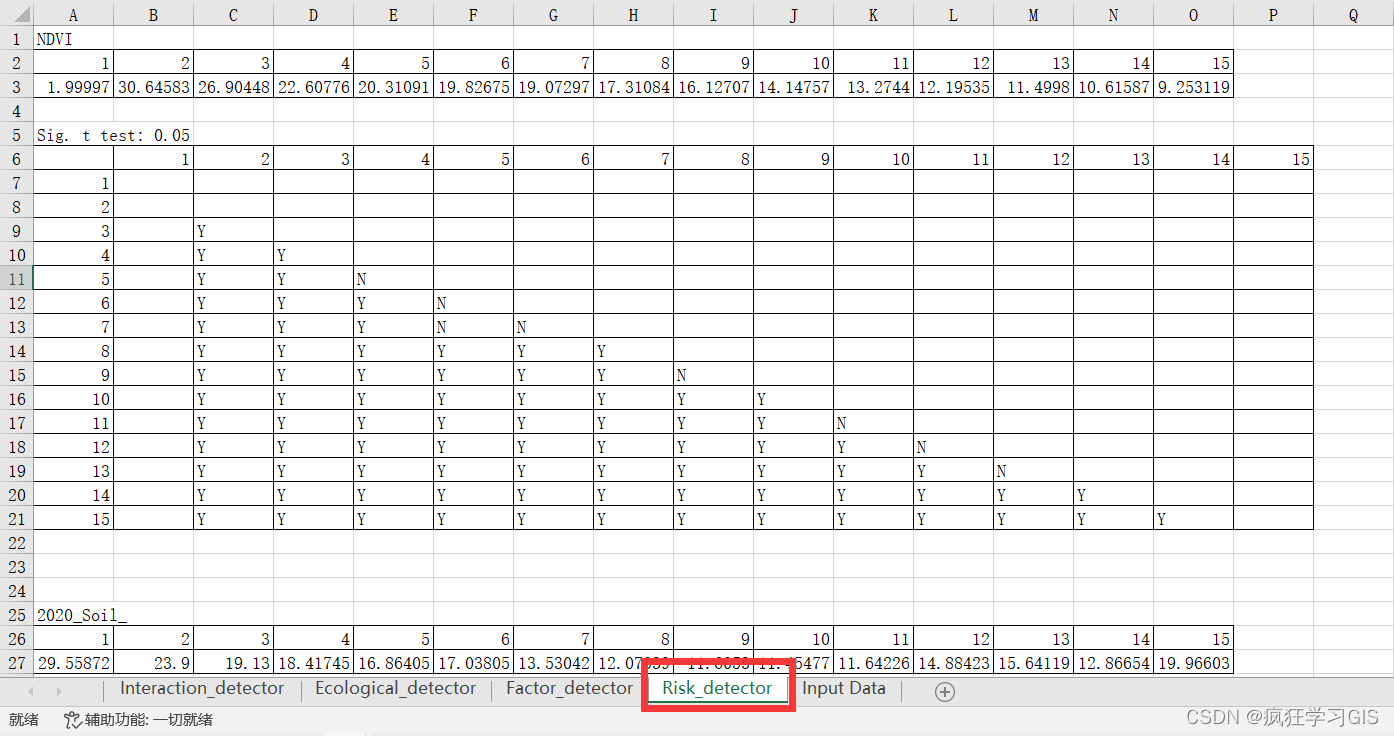Click the N cell in row 19
1394x736 pixels.
click(1034, 471)
